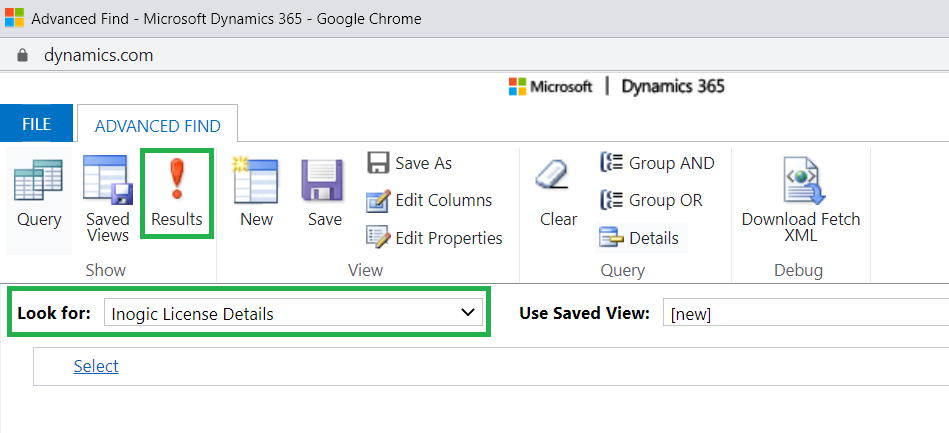This screenshot has height=433, width=949.
Task: Click the dynamics.com address bar
Action: [98, 55]
